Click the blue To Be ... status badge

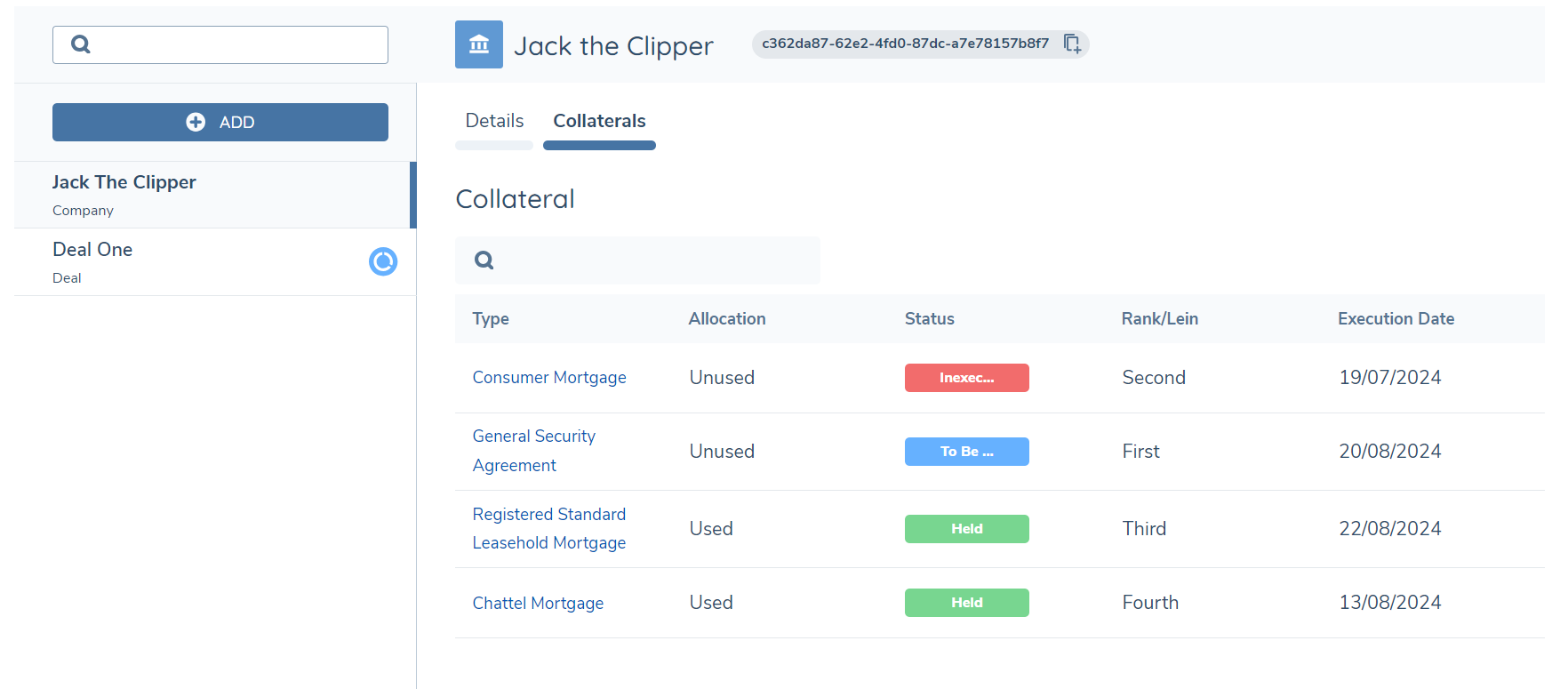click(966, 452)
